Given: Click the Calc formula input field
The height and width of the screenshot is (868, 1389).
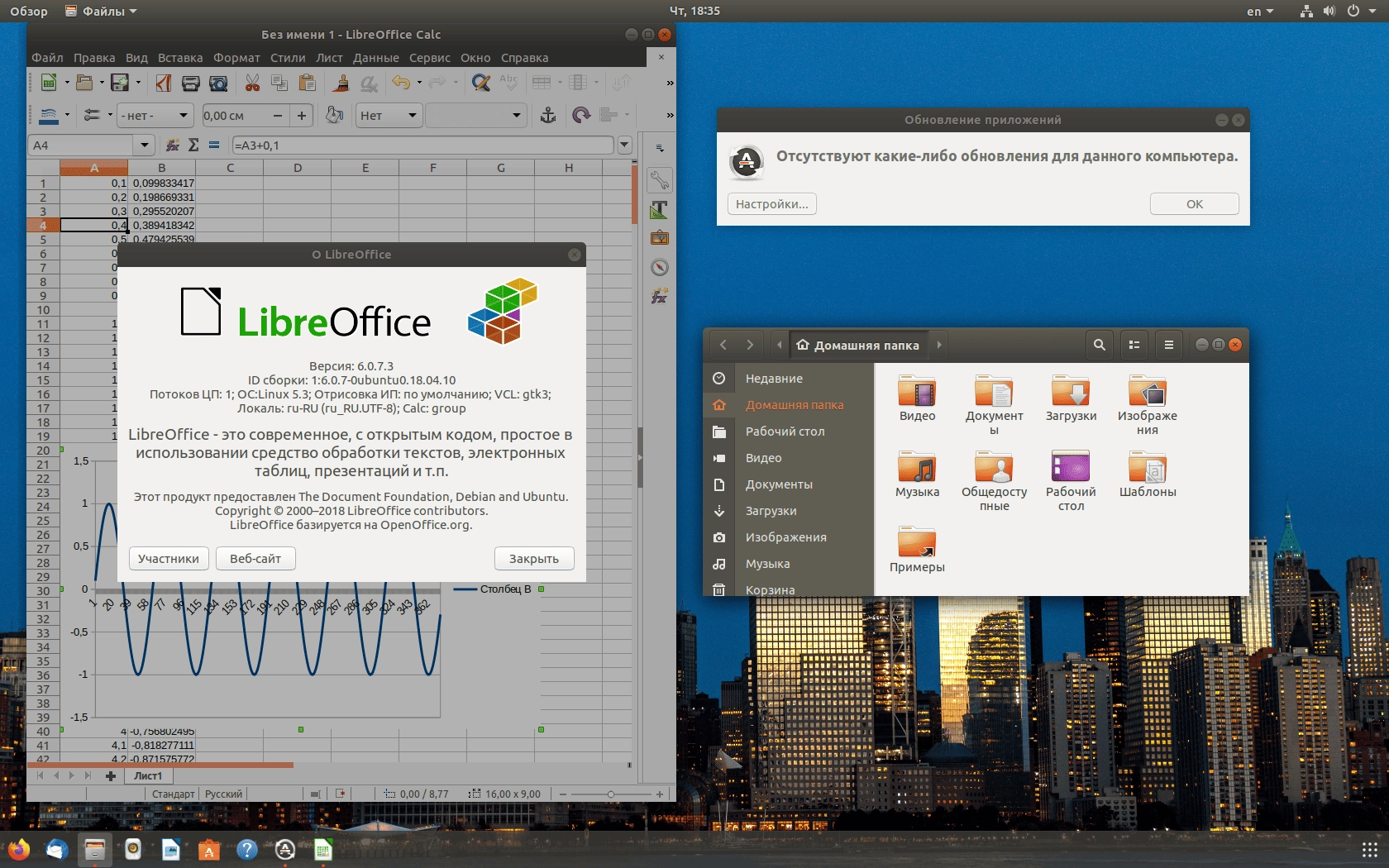Looking at the screenshot, I should (422, 145).
